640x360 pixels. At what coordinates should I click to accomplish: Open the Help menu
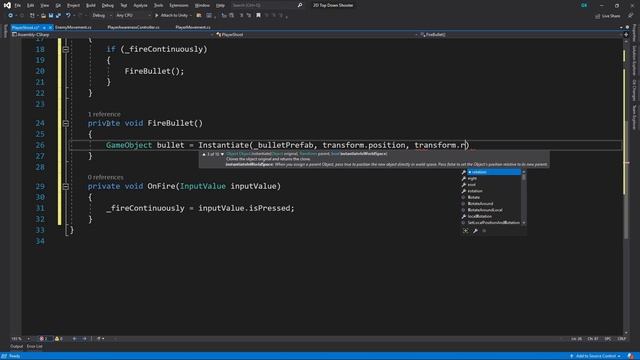[220, 5]
